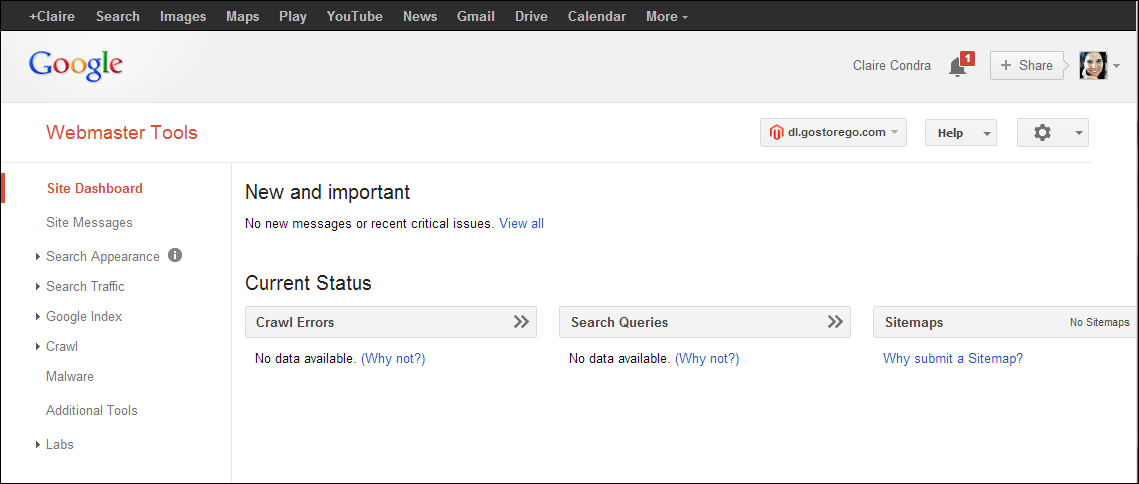Click the View all messages link
1139x484 pixels.
522,224
